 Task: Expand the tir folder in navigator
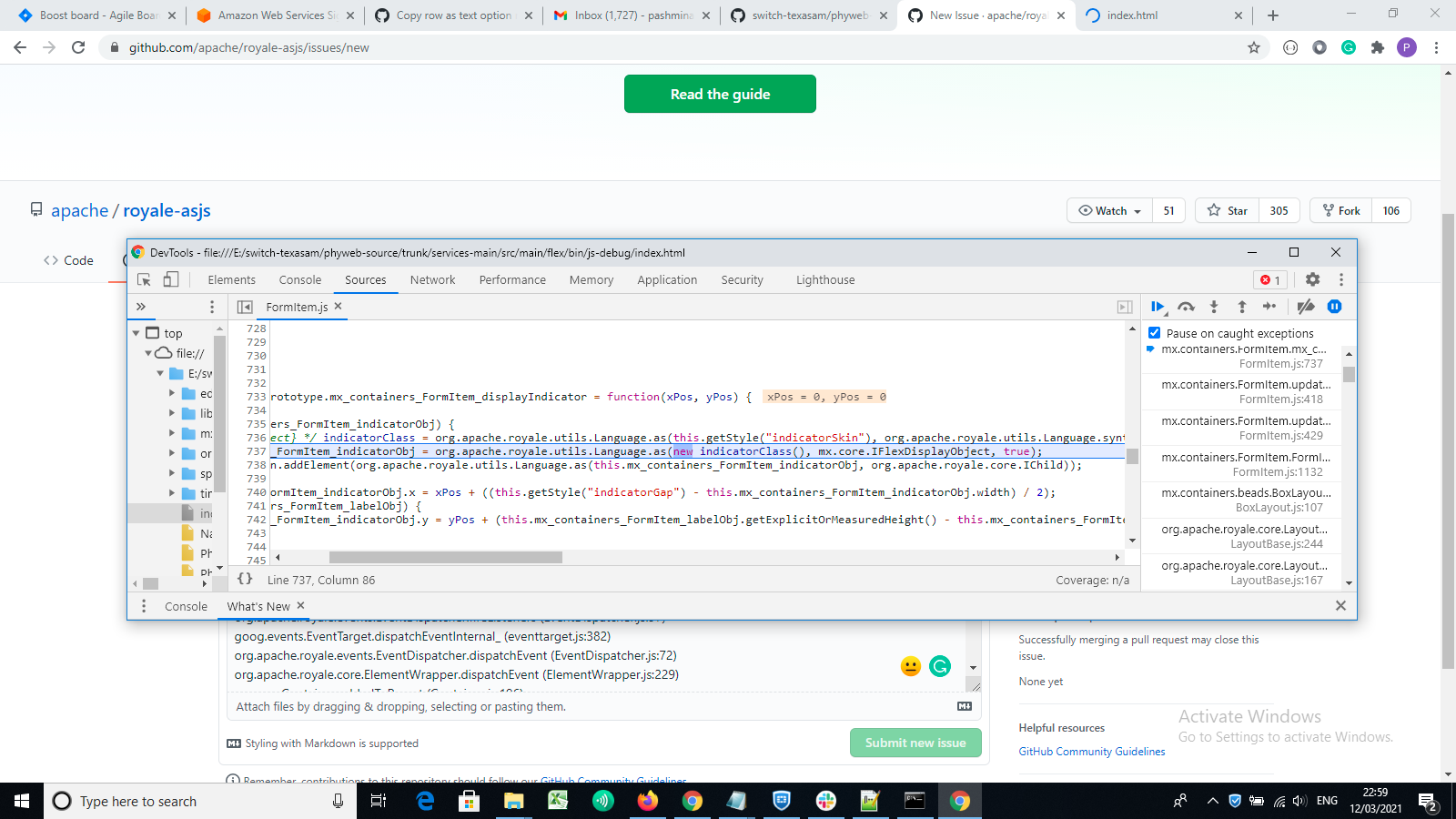[x=172, y=493]
